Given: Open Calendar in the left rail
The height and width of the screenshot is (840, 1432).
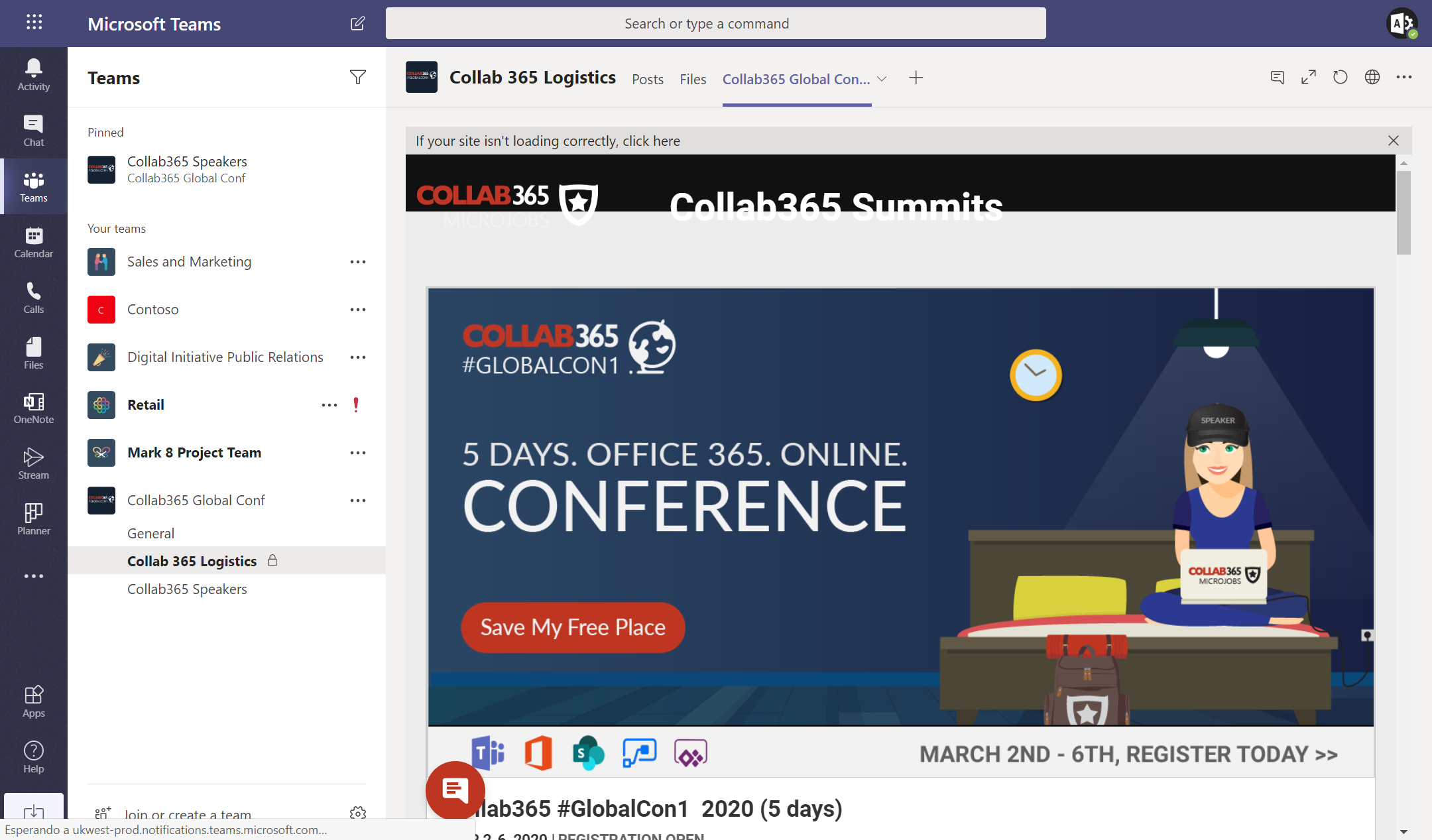Looking at the screenshot, I should point(34,242).
